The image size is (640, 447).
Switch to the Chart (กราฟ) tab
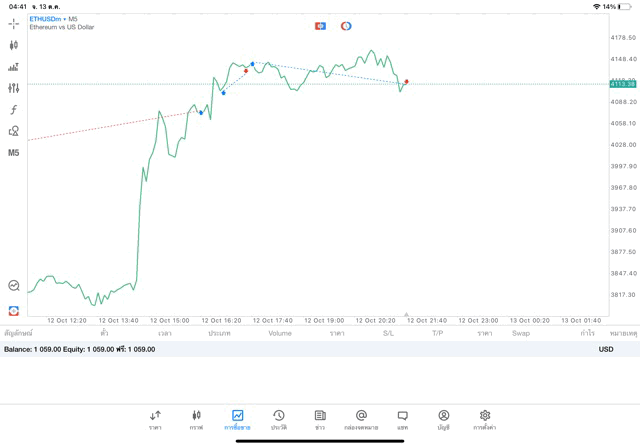(x=196, y=420)
